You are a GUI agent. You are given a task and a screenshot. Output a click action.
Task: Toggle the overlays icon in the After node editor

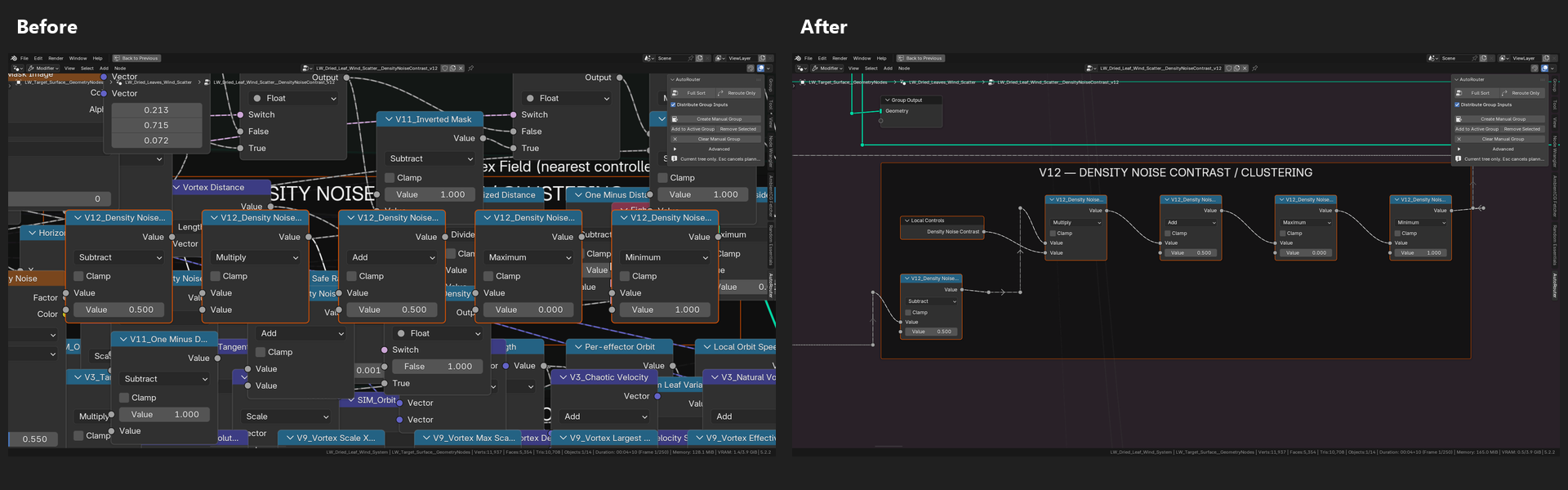1545,69
